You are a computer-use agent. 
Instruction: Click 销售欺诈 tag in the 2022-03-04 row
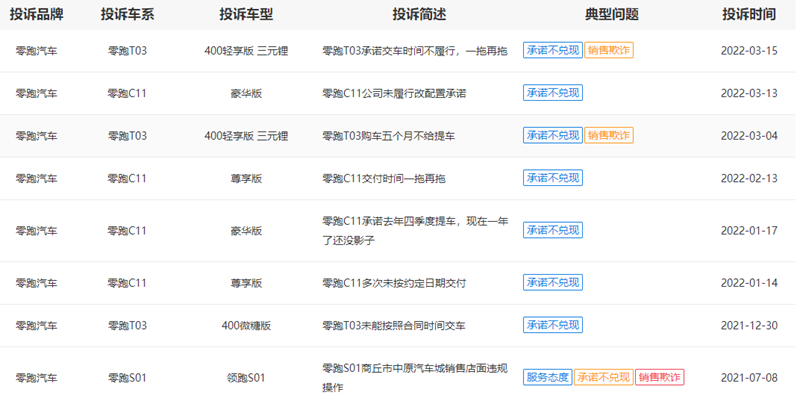609,135
